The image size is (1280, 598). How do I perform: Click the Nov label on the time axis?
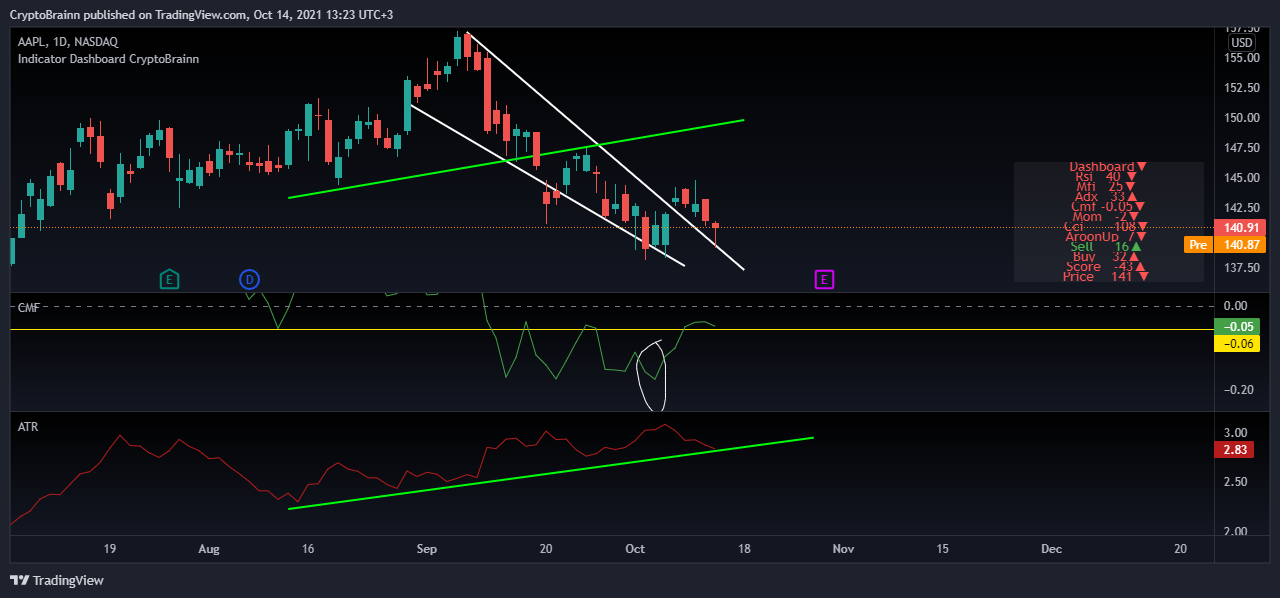pos(843,549)
